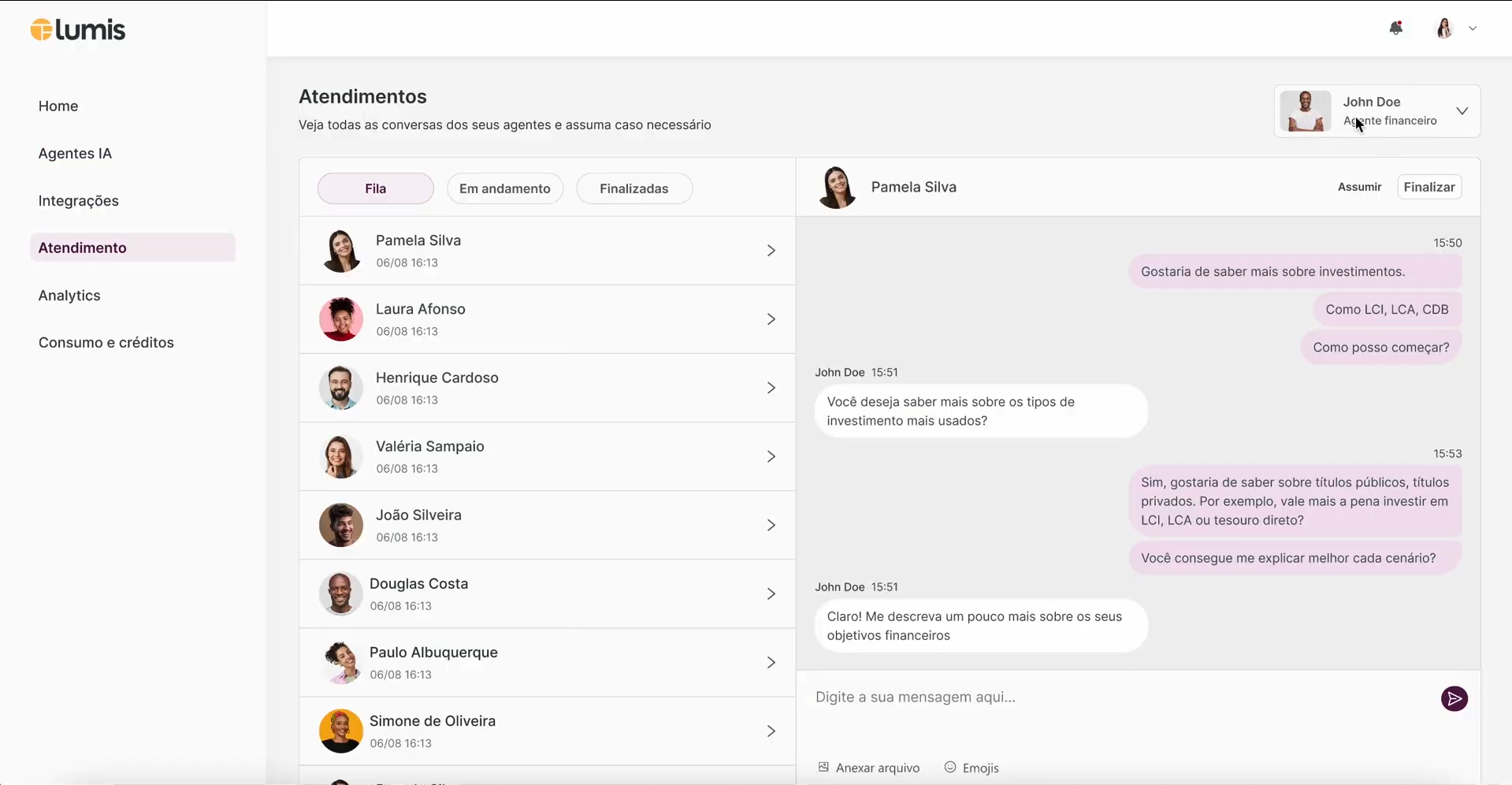Image resolution: width=1512 pixels, height=785 pixels.
Task: Open Laura Afonso conversation chevron
Action: pos(771,319)
